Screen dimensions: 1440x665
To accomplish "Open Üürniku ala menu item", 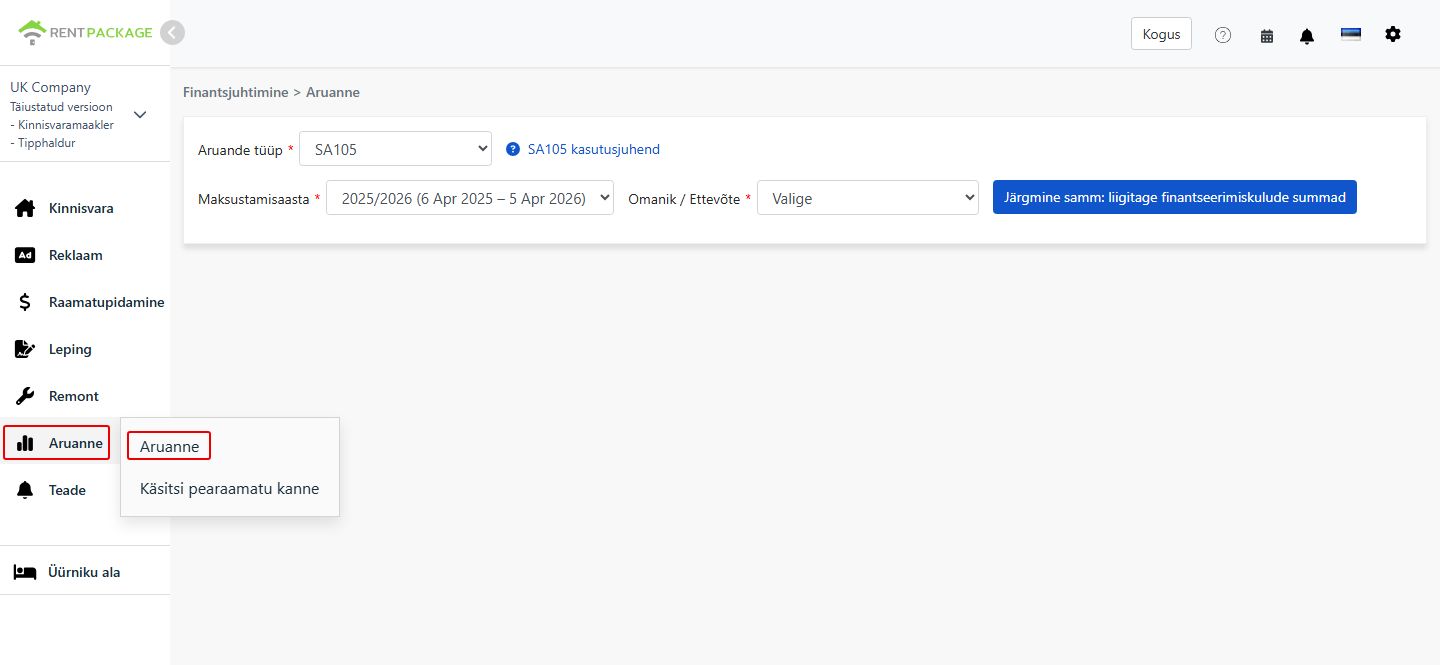I will (85, 572).
